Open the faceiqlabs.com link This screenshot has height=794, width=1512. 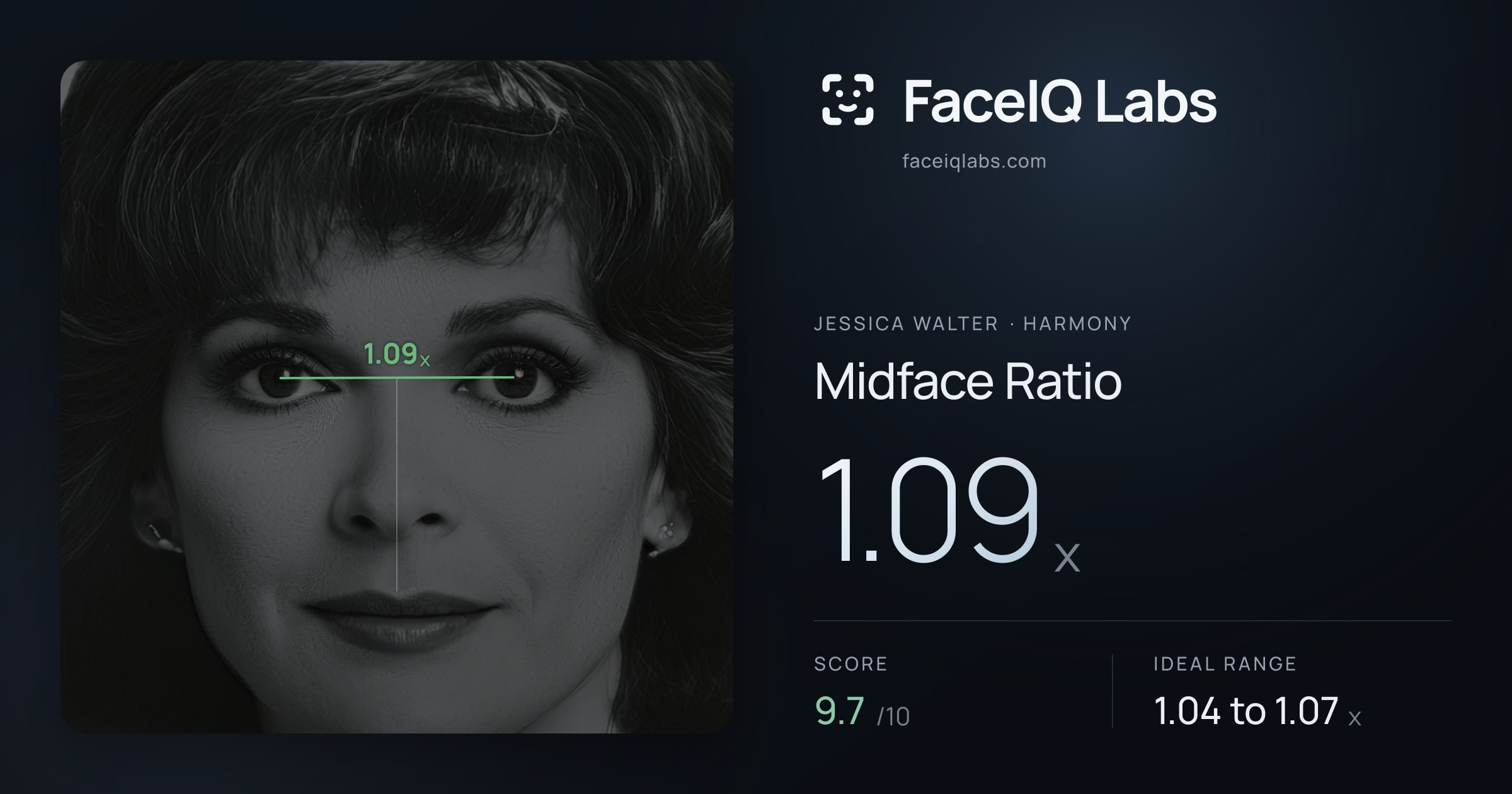974,161
